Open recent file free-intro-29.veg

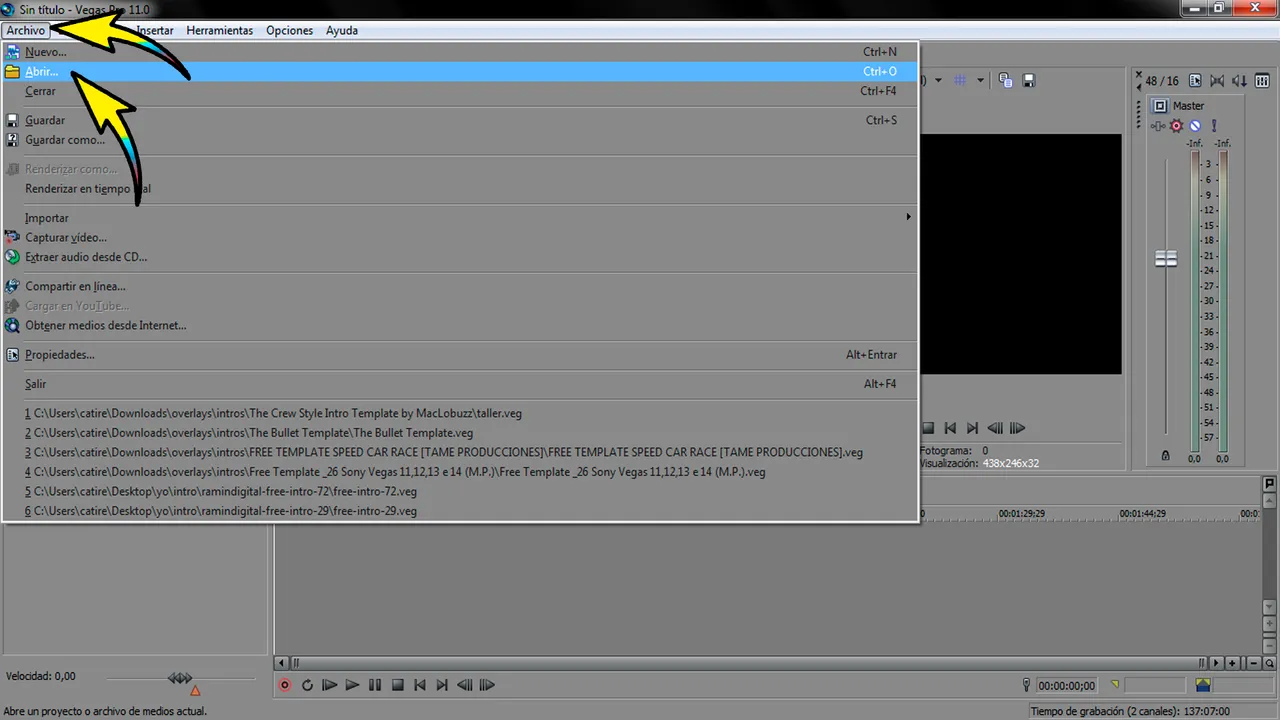coord(460,511)
